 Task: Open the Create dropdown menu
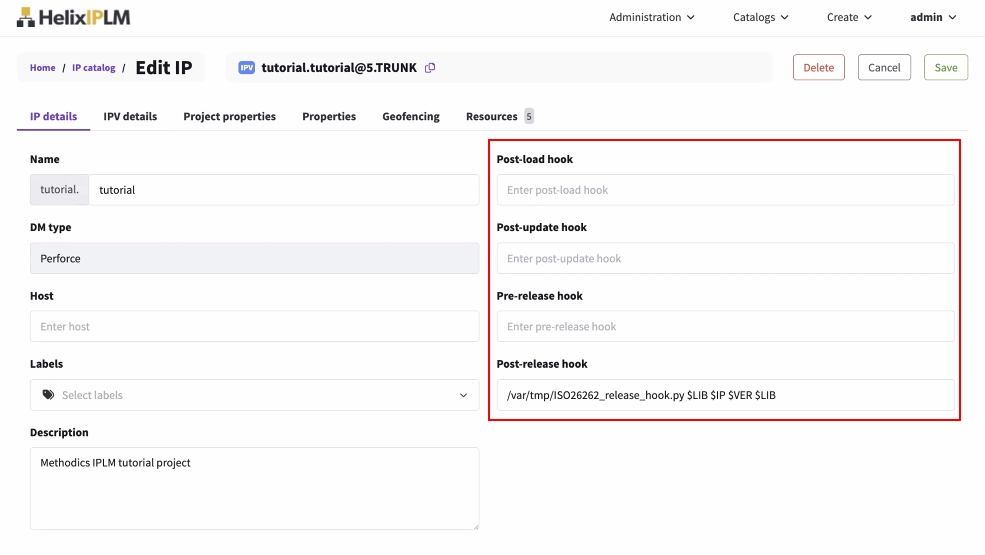pos(849,17)
